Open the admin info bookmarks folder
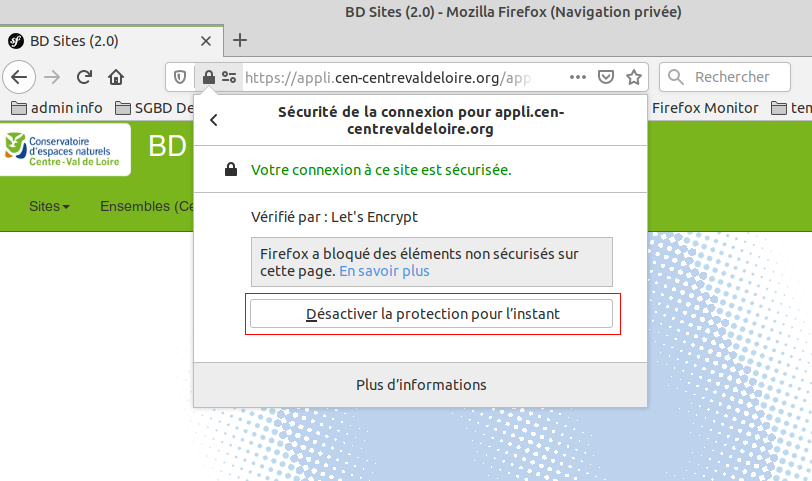 click(x=57, y=107)
